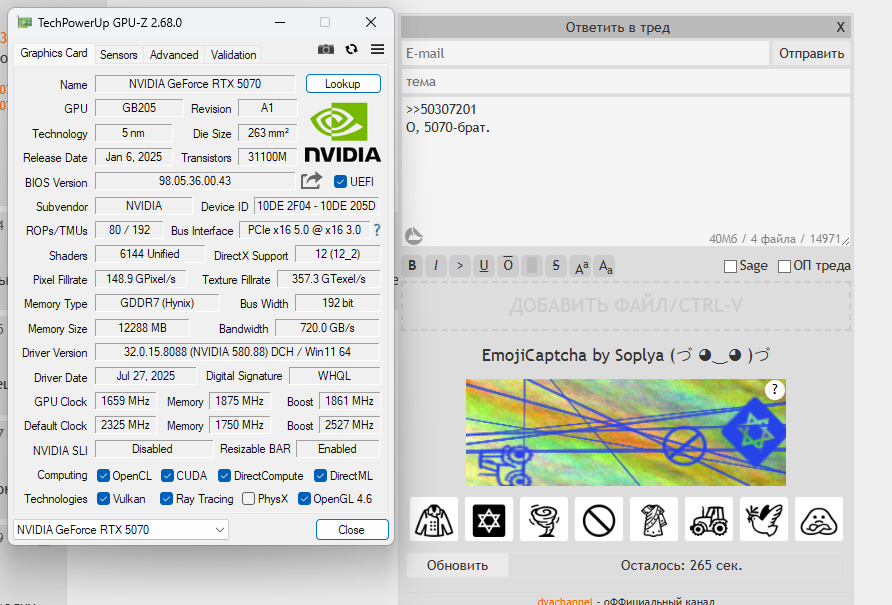Switch to the Validation tab
The width and height of the screenshot is (892, 605).
tap(233, 55)
